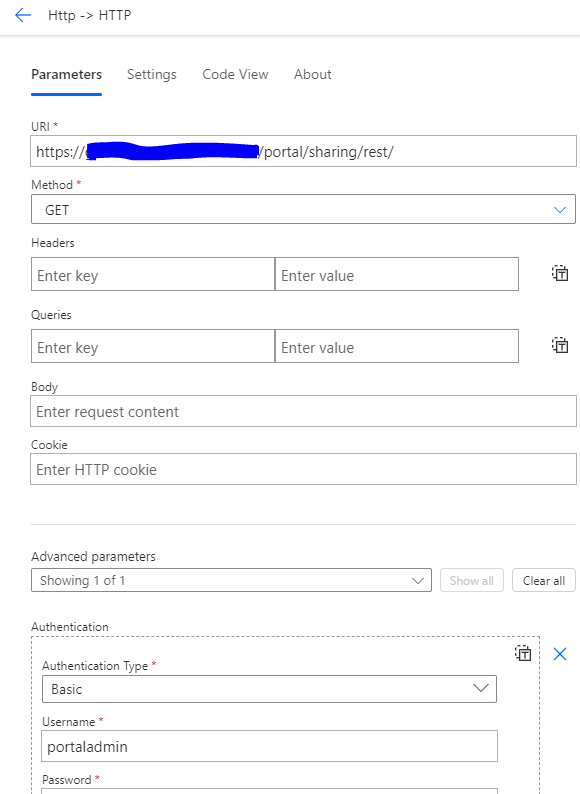Open the Code View tab
This screenshot has height=794, width=580.
click(x=236, y=74)
